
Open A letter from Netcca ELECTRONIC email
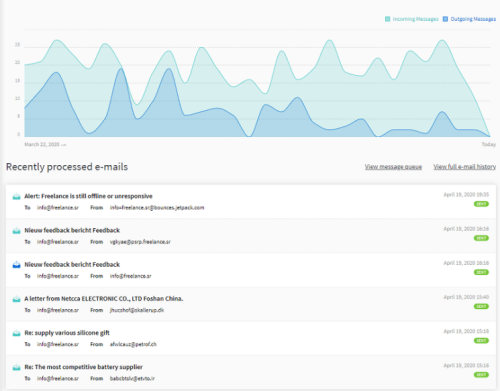click(104, 299)
